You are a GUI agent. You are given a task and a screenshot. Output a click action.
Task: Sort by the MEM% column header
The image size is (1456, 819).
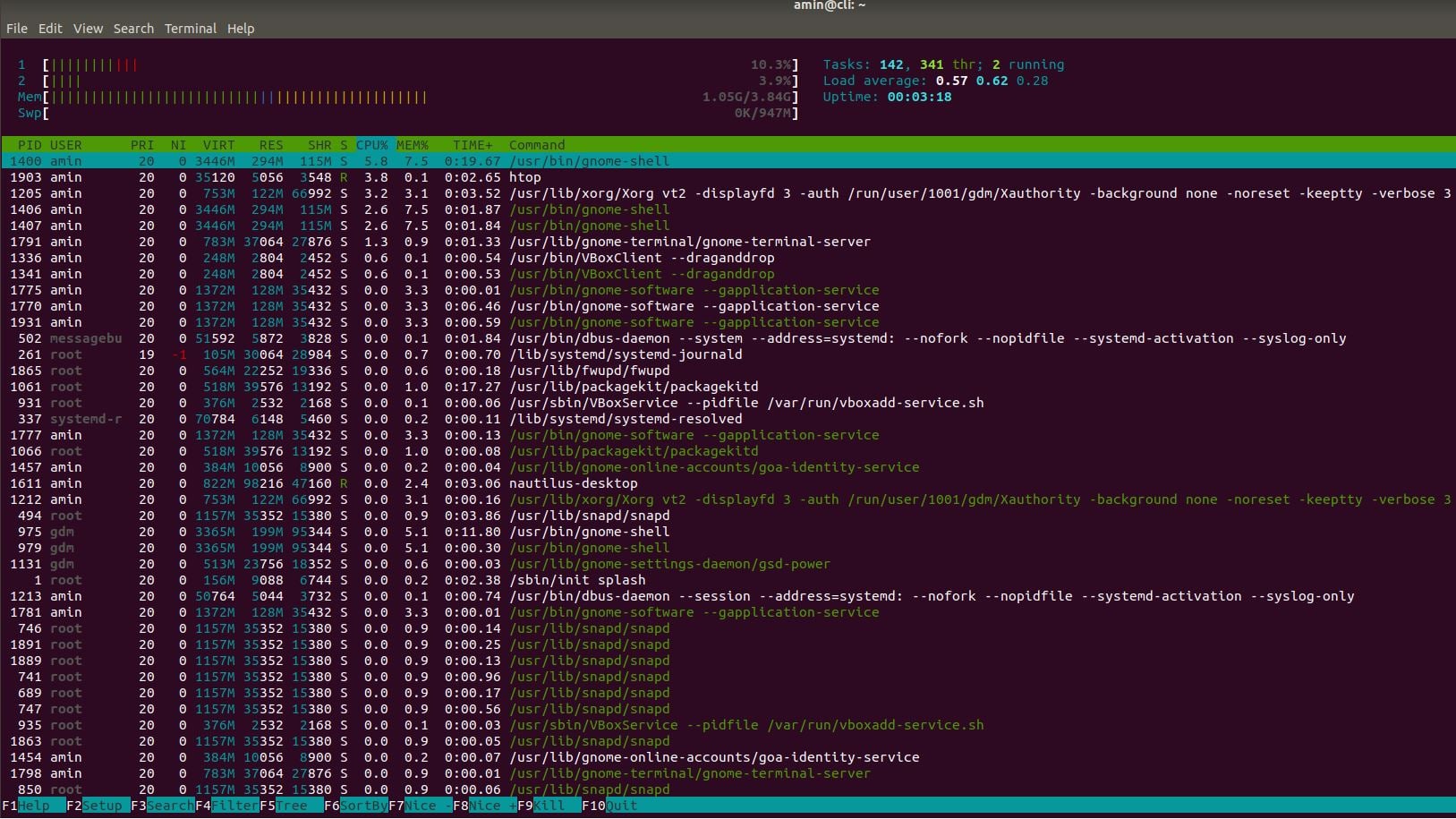pyautogui.click(x=413, y=145)
